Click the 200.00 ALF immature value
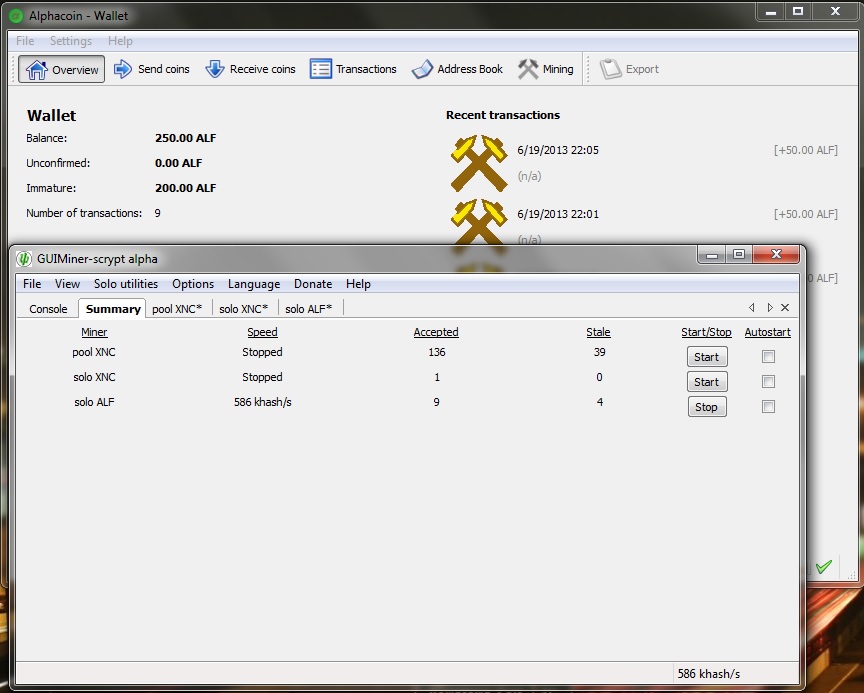The image size is (864, 693). click(186, 188)
